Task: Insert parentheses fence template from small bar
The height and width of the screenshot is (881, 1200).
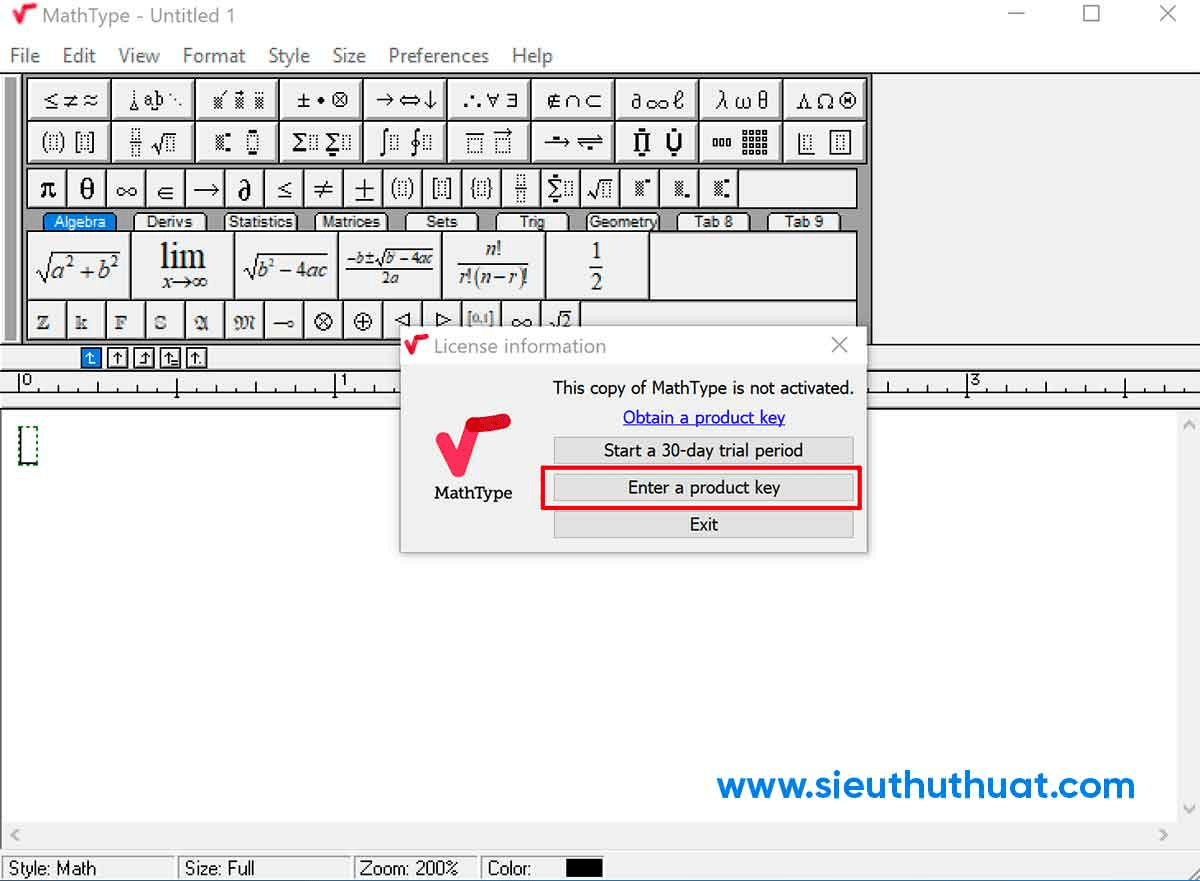Action: 402,189
